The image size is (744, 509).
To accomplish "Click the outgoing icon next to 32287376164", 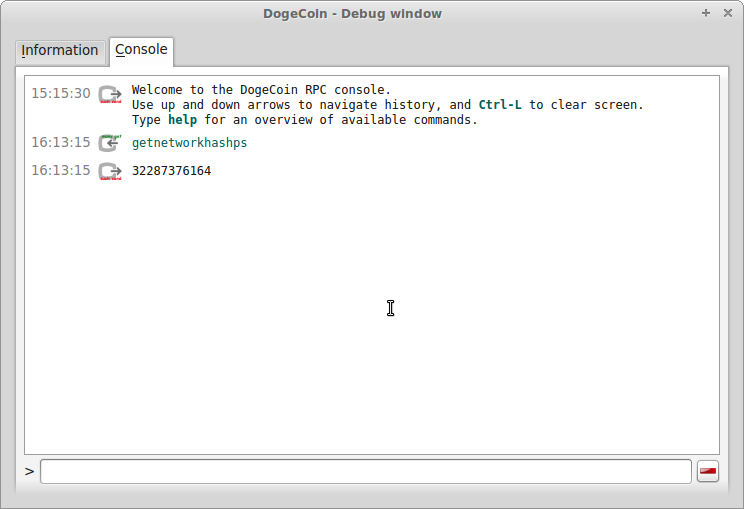I will tap(110, 171).
